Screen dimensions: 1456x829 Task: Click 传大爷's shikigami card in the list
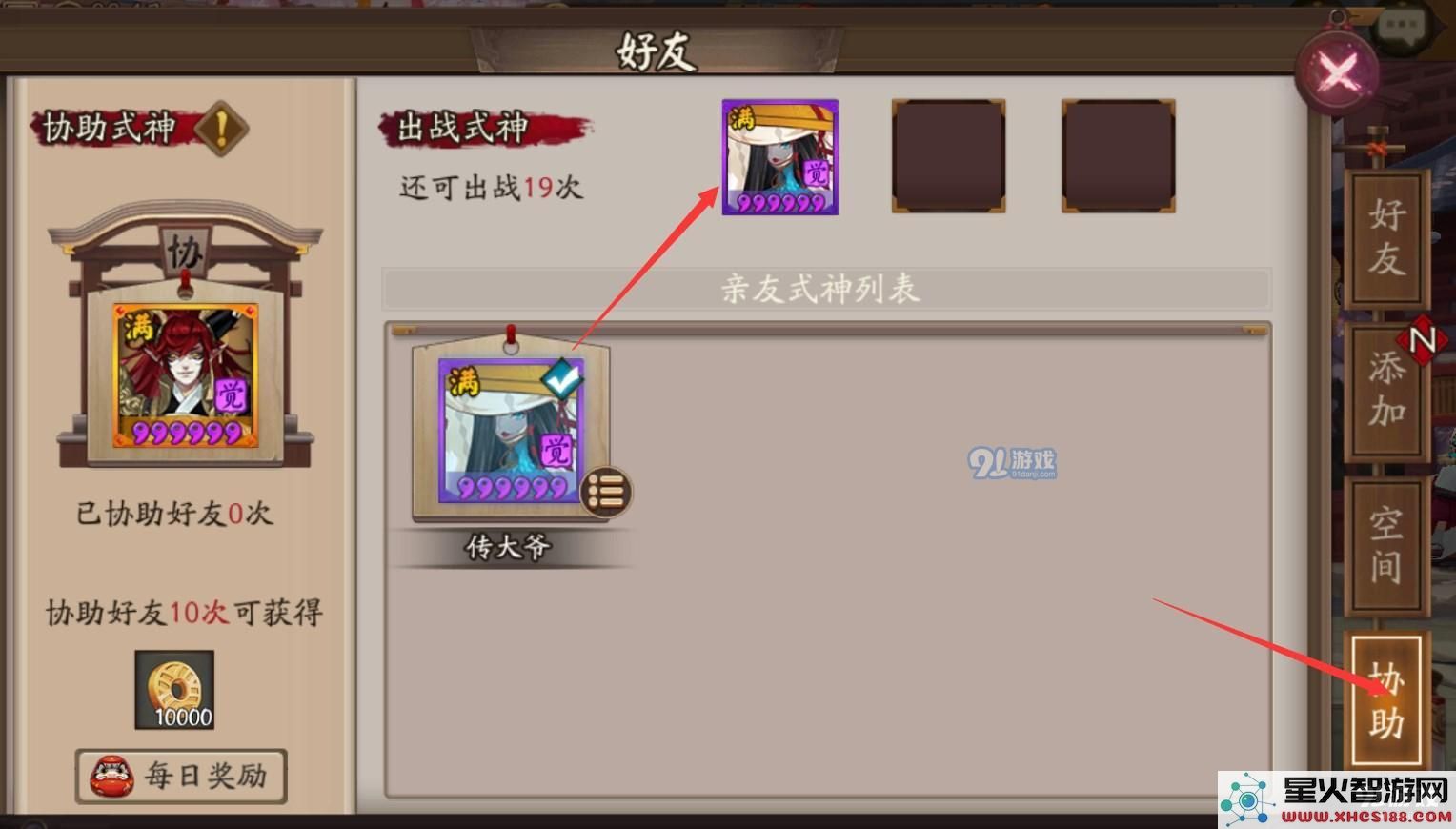point(511,431)
